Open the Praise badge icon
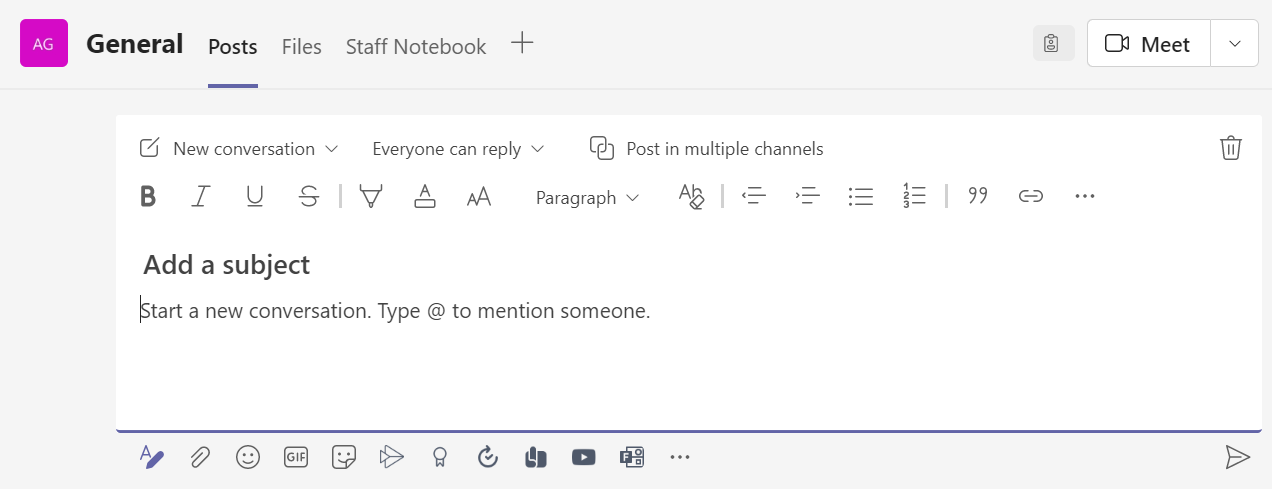Image resolution: width=1272 pixels, height=489 pixels. 439,457
